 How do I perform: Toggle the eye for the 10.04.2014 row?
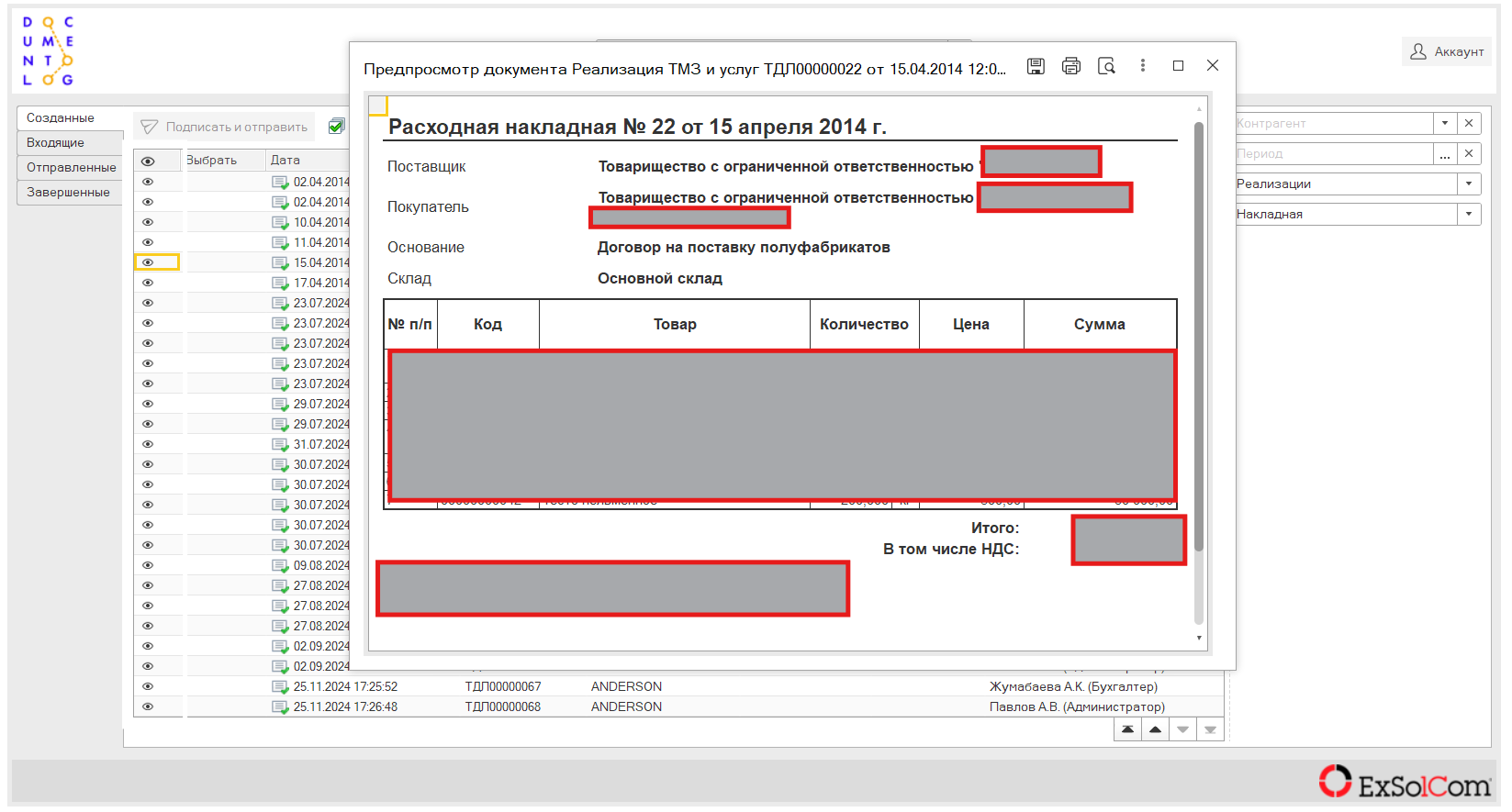click(x=147, y=222)
